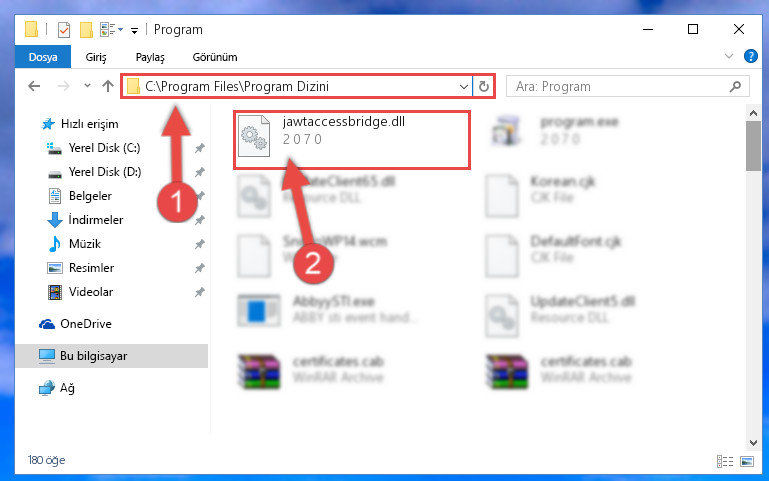Open the Help question mark icon
The height and width of the screenshot is (481, 769).
tap(750, 56)
